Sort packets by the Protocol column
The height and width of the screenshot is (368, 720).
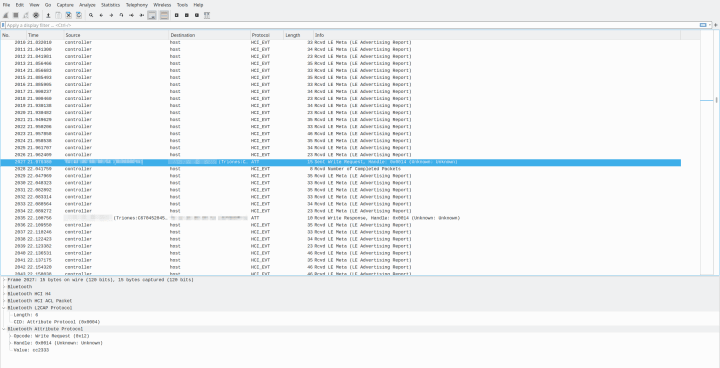pyautogui.click(x=267, y=35)
